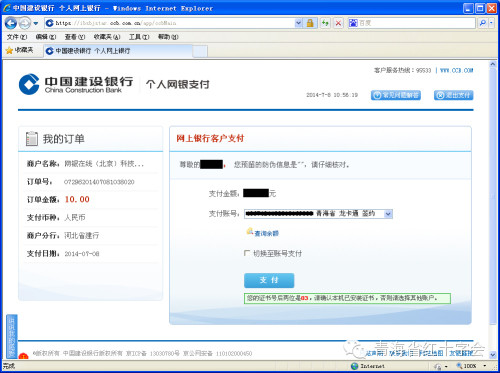The image size is (500, 373).
Task: Click the green certificate notice message
Action: tap(347, 298)
